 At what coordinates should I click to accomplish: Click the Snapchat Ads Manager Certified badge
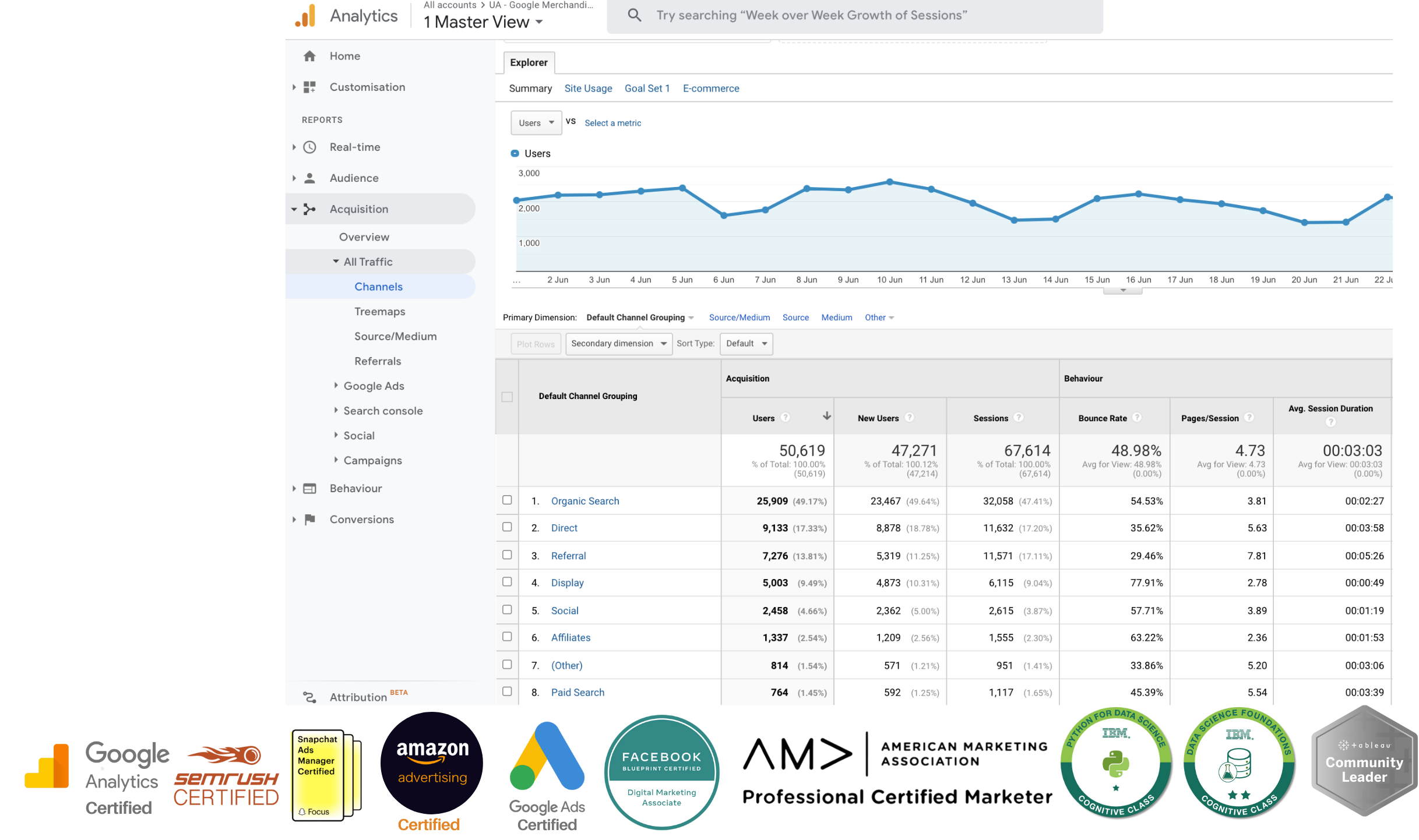click(326, 775)
